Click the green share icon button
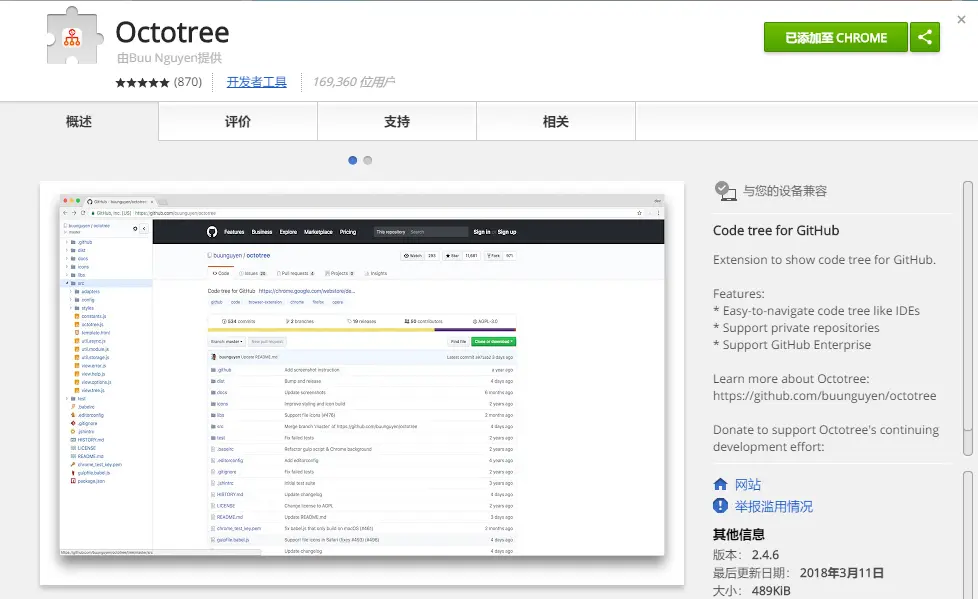Viewport: 978px width, 599px height. (925, 37)
